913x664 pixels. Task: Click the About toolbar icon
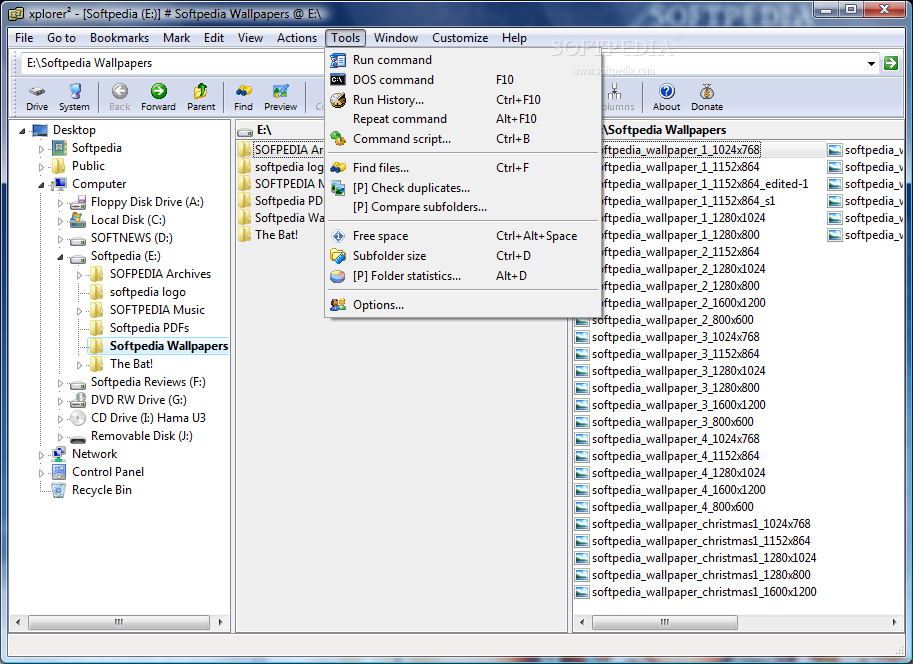pos(667,91)
